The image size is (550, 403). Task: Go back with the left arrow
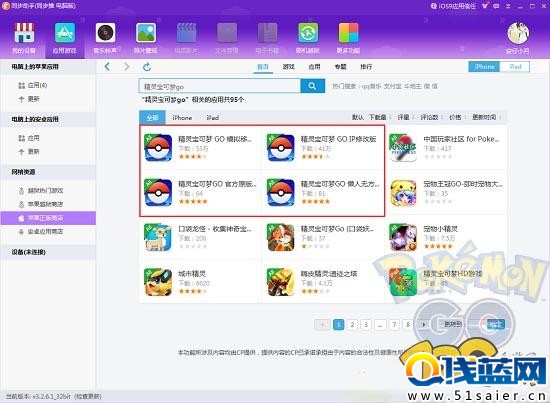coord(107,66)
